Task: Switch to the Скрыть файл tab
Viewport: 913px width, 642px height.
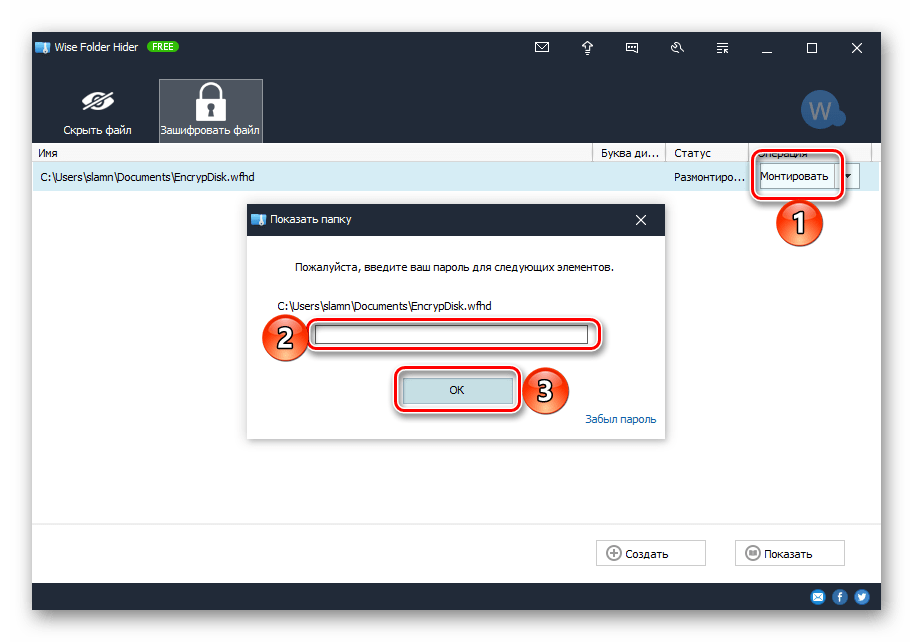Action: (98, 111)
